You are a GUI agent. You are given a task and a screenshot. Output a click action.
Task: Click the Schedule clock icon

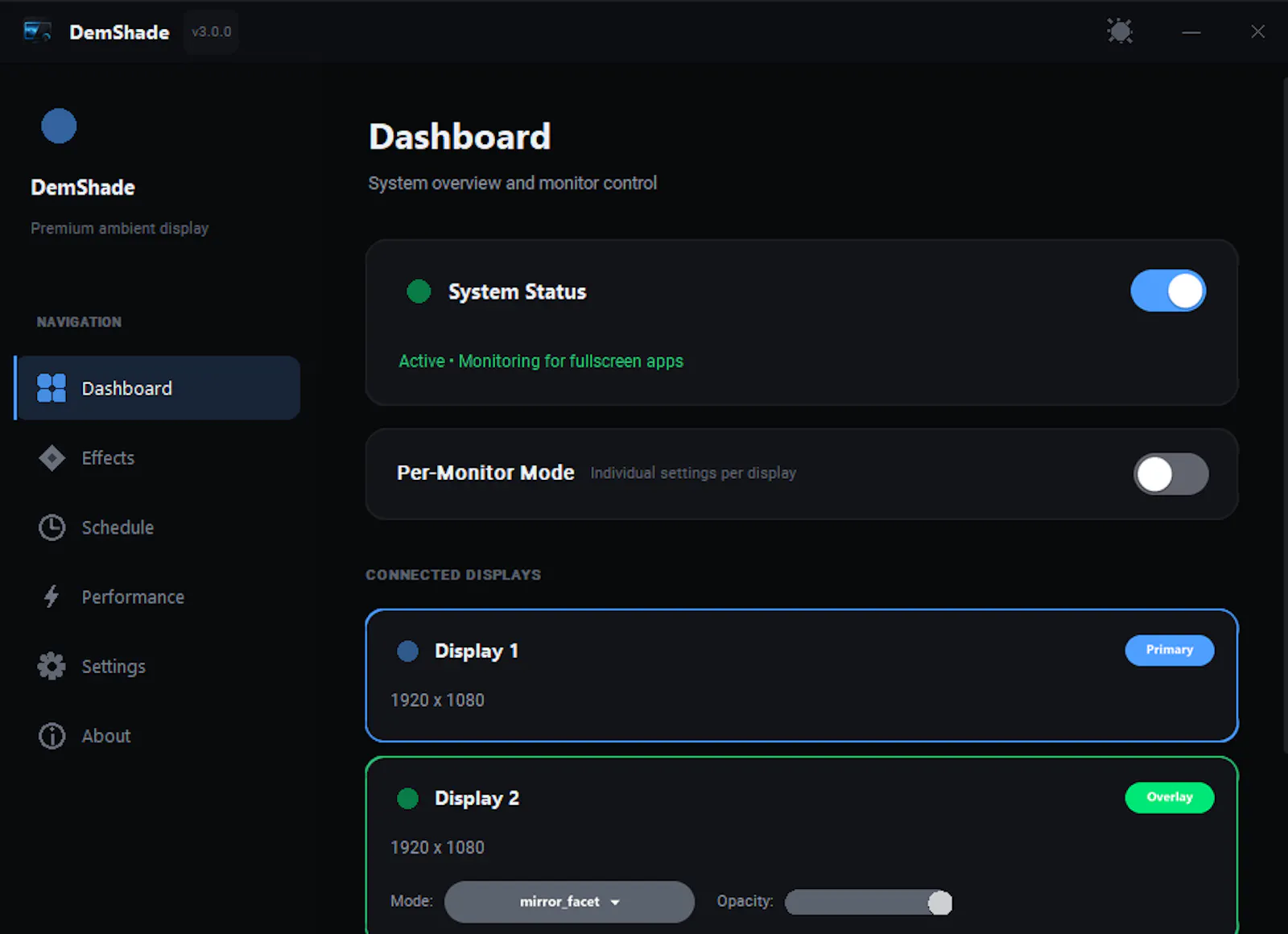[52, 527]
